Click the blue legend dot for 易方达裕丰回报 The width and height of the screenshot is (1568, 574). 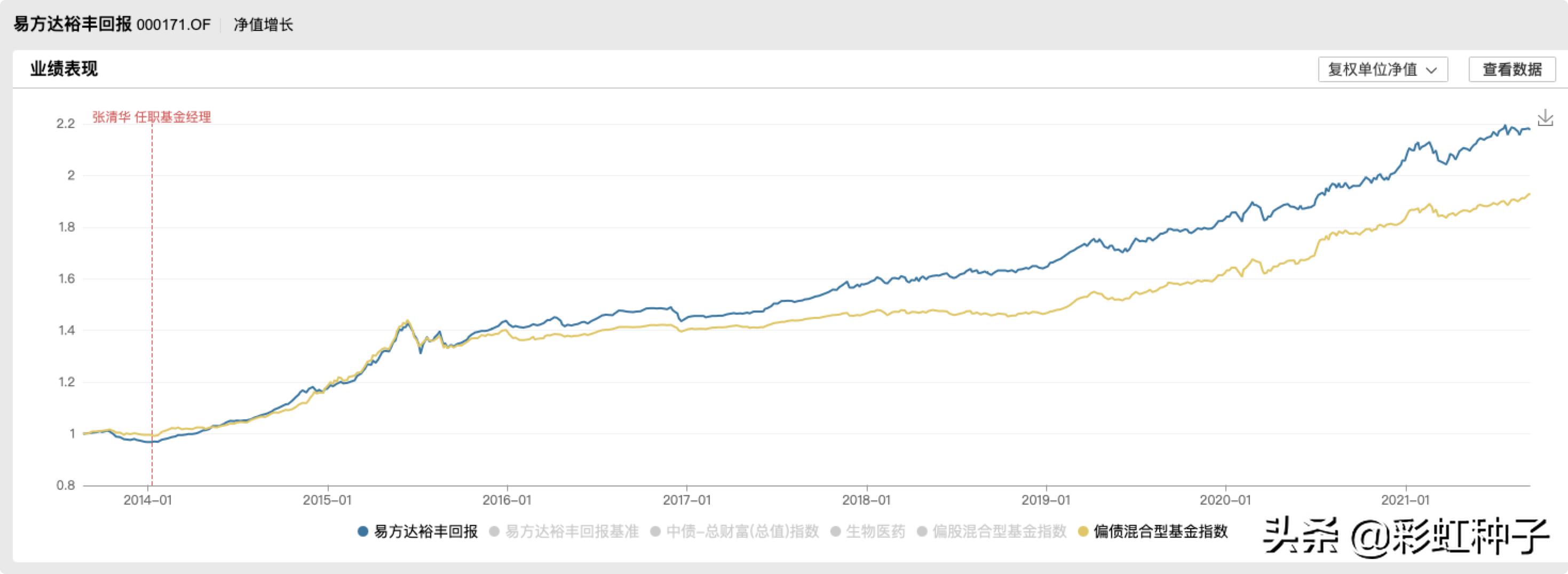(x=363, y=531)
